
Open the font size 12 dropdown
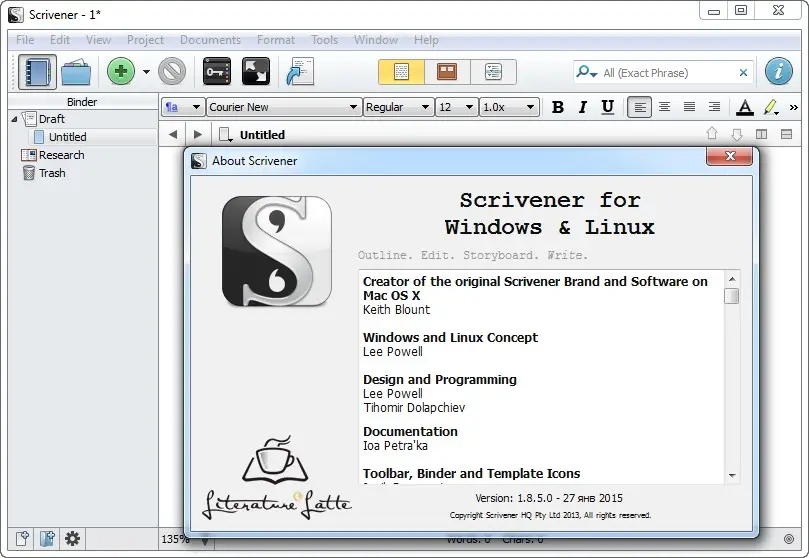[x=456, y=107]
